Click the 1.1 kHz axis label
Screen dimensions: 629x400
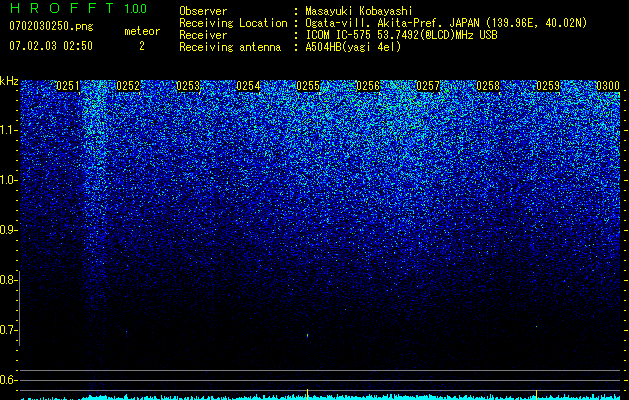8,130
